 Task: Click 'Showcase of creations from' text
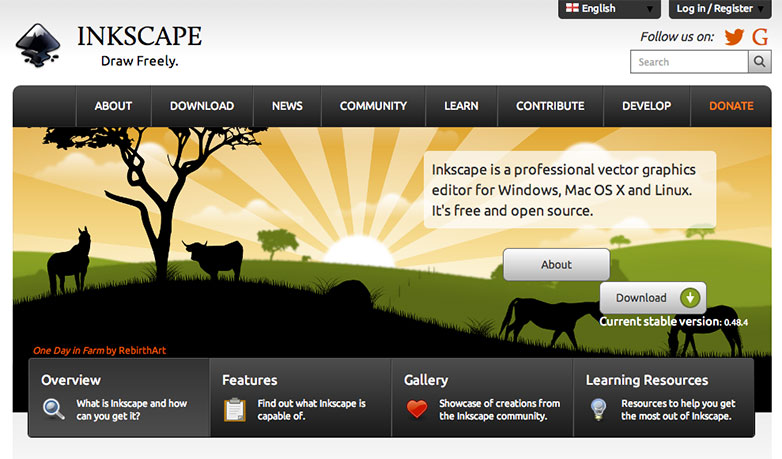(500, 403)
